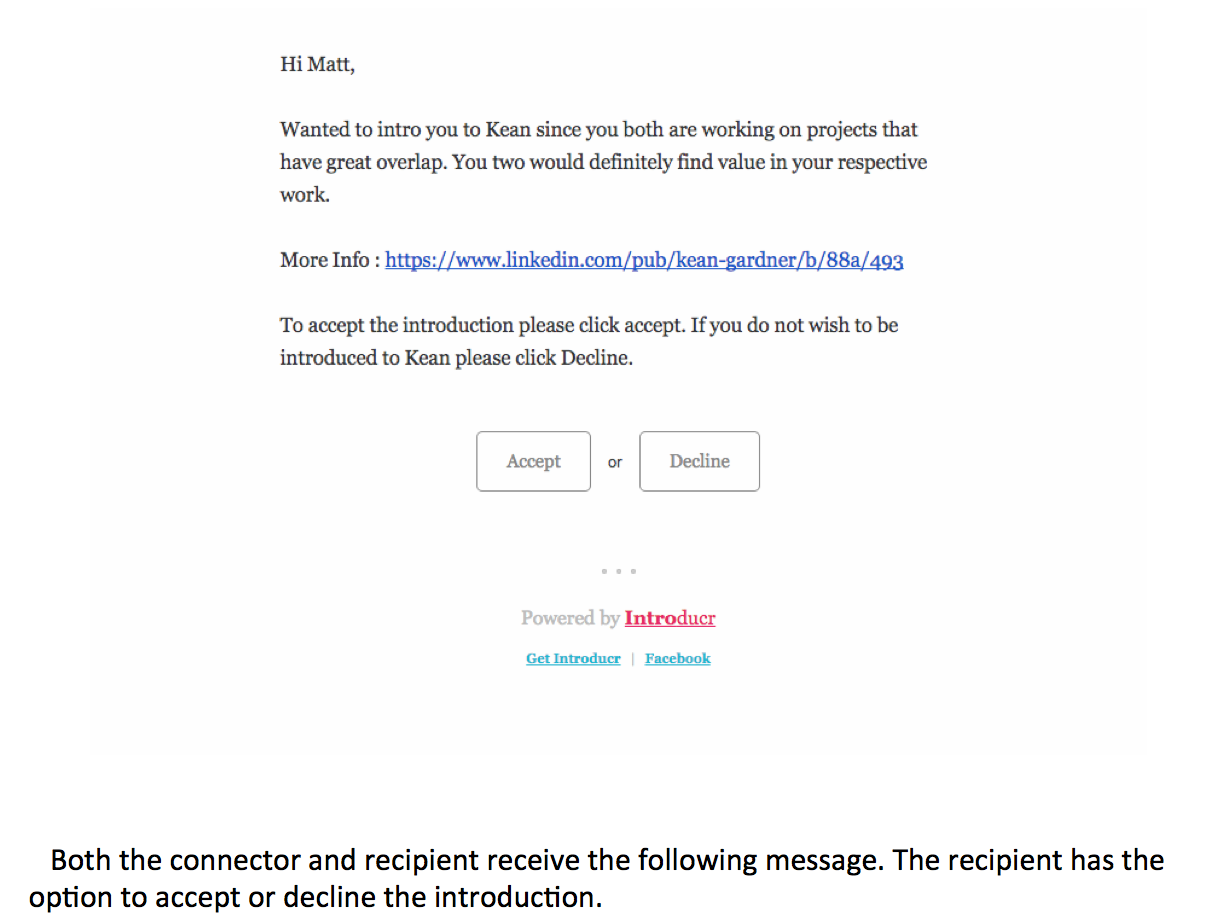Open Kean Gardner's LinkedIn profile link

[x=644, y=260]
